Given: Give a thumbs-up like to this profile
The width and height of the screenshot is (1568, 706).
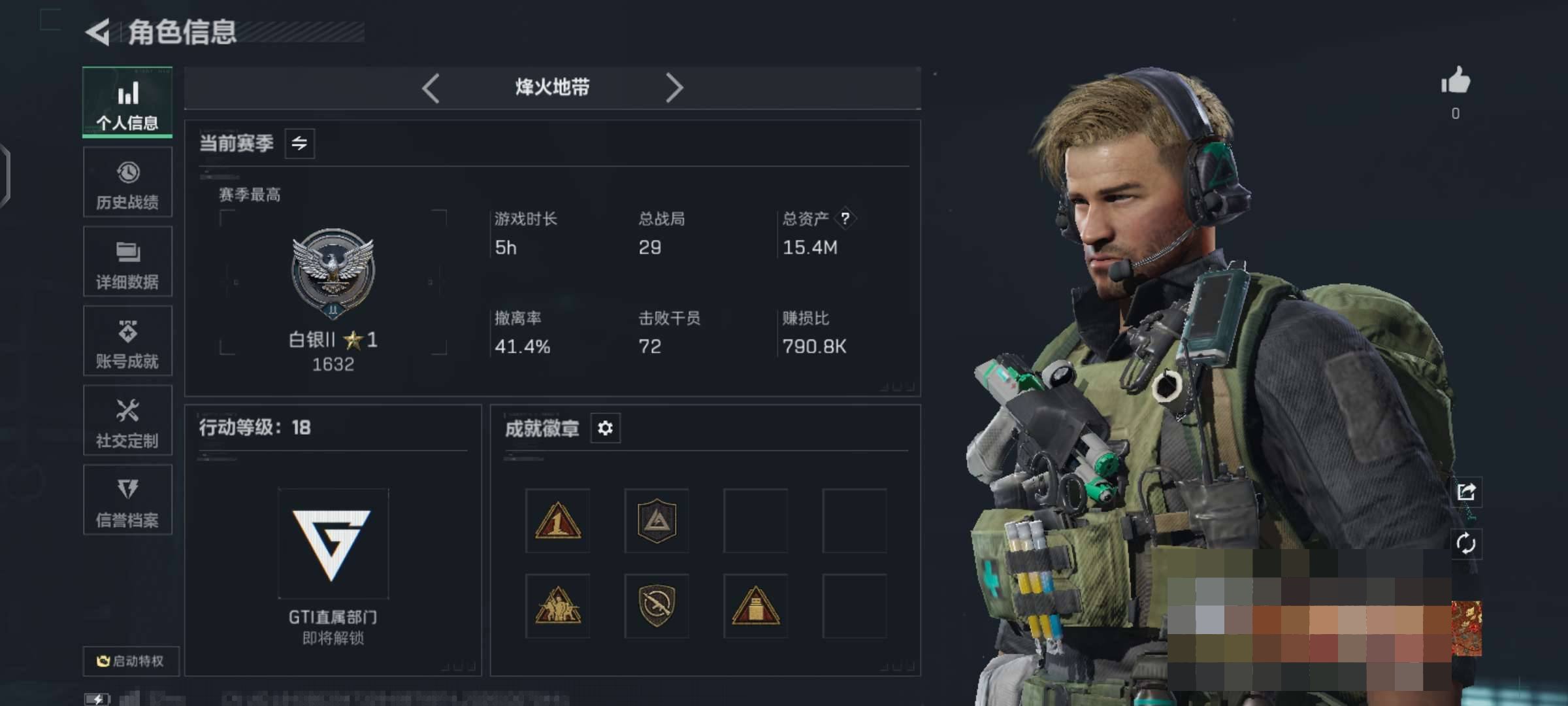Looking at the screenshot, I should [1456, 81].
